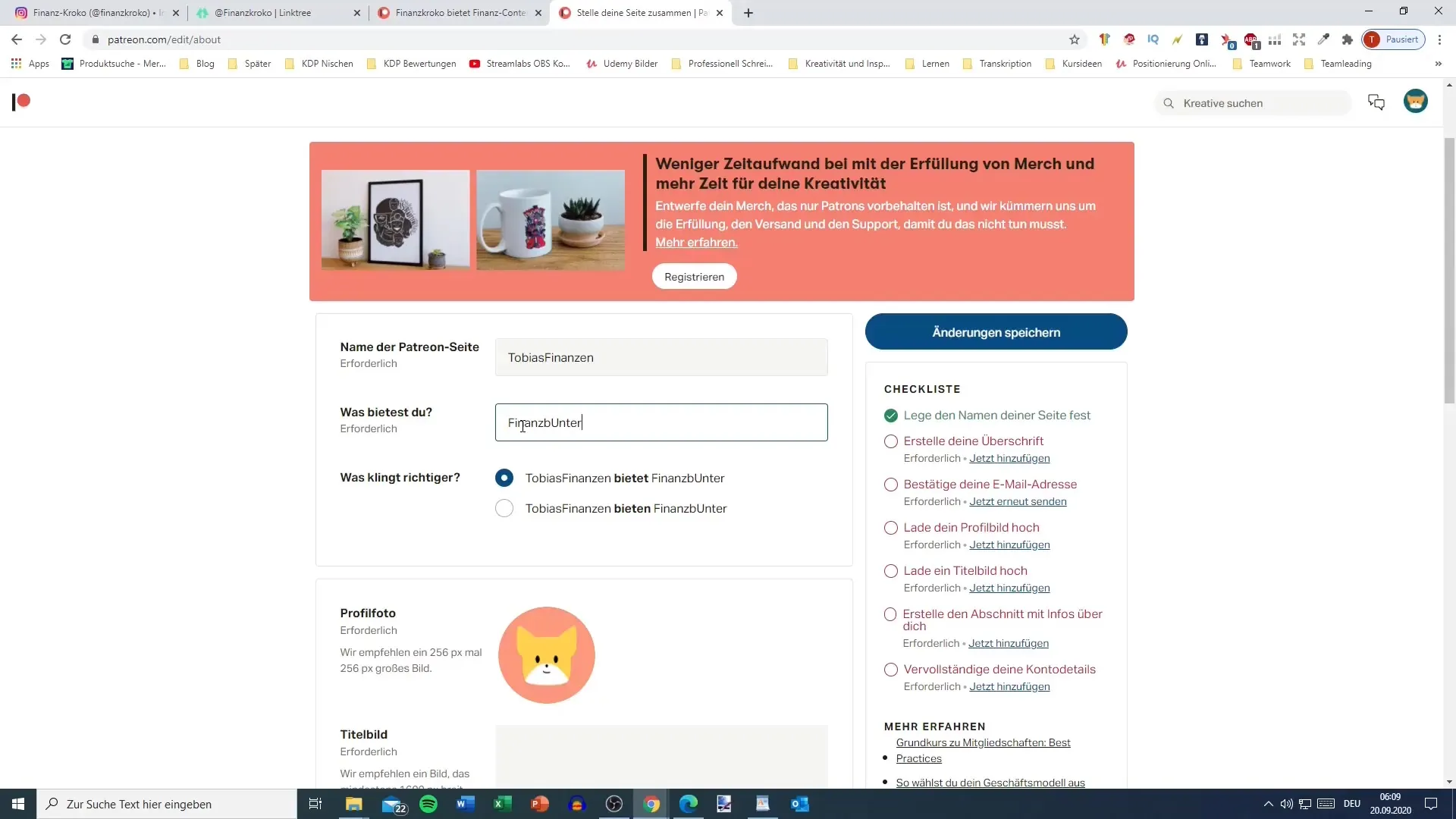Click the browser address bar
The image size is (1456, 819).
pos(576,39)
